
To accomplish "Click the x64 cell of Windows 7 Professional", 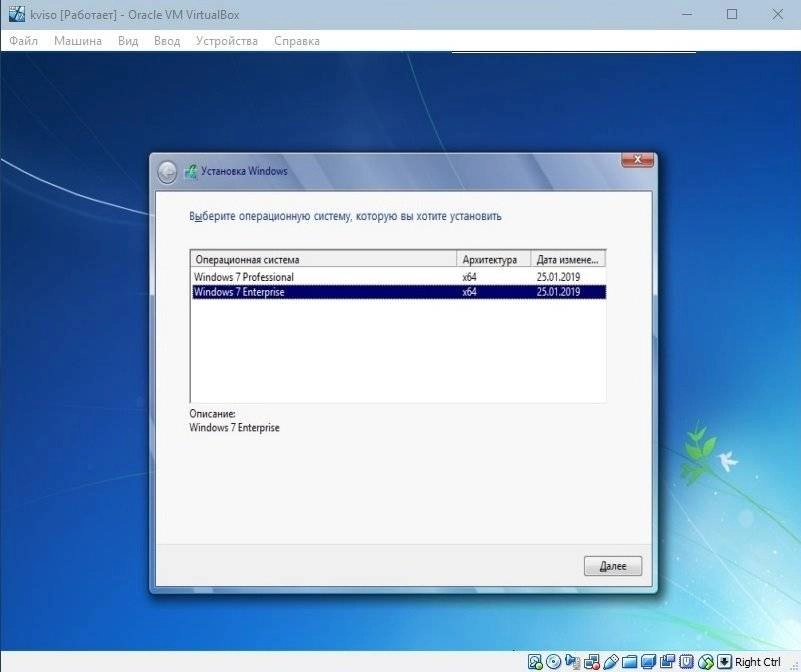I will click(x=469, y=277).
